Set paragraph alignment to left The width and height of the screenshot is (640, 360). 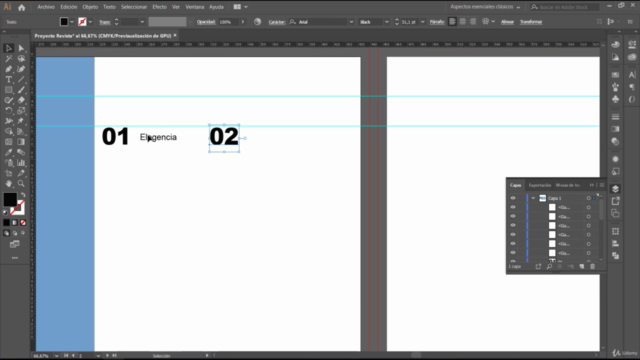452,22
